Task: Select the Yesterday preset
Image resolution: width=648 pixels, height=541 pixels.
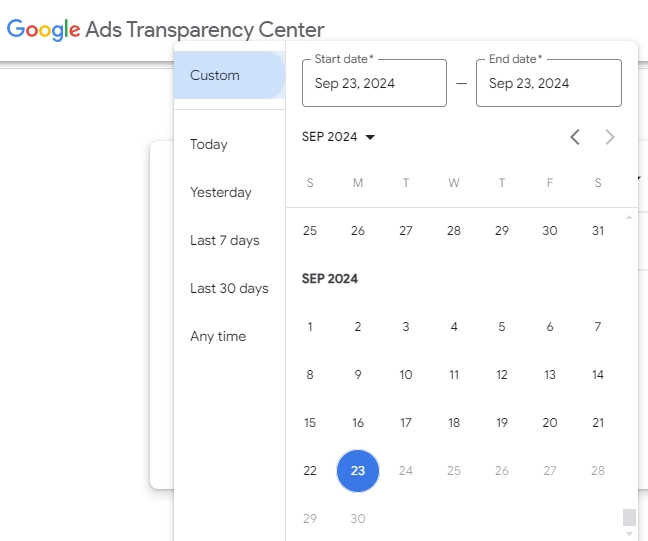Action: coord(221,193)
